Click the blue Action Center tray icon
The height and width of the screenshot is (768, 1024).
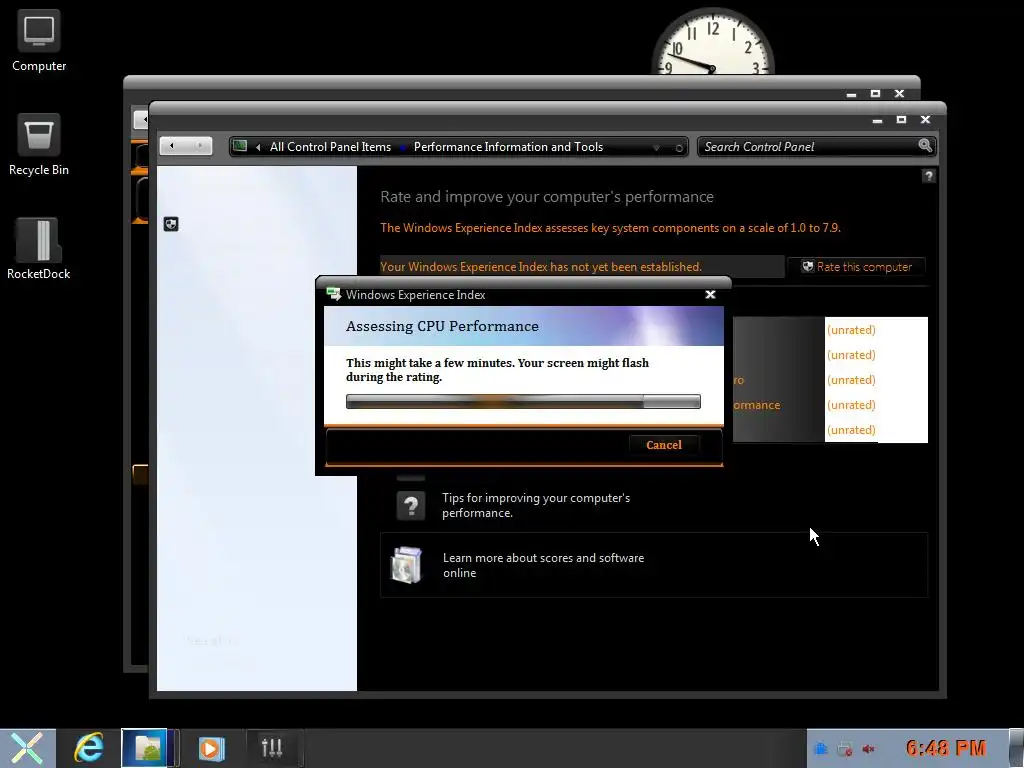tap(821, 748)
